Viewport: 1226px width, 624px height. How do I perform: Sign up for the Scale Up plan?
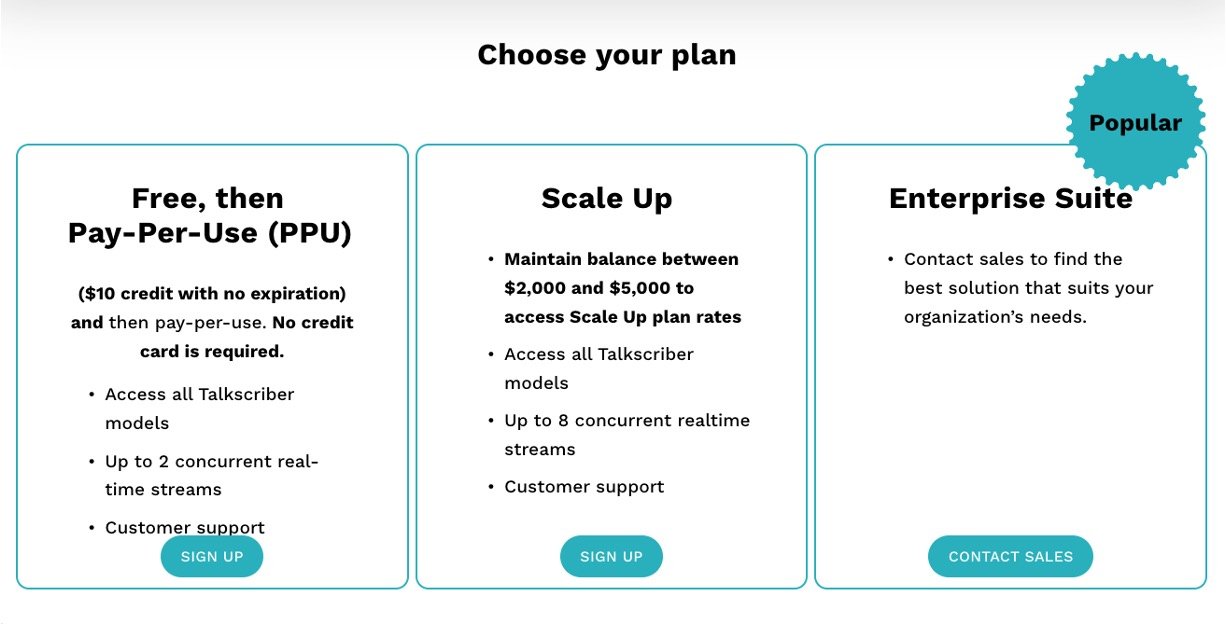[x=611, y=557]
